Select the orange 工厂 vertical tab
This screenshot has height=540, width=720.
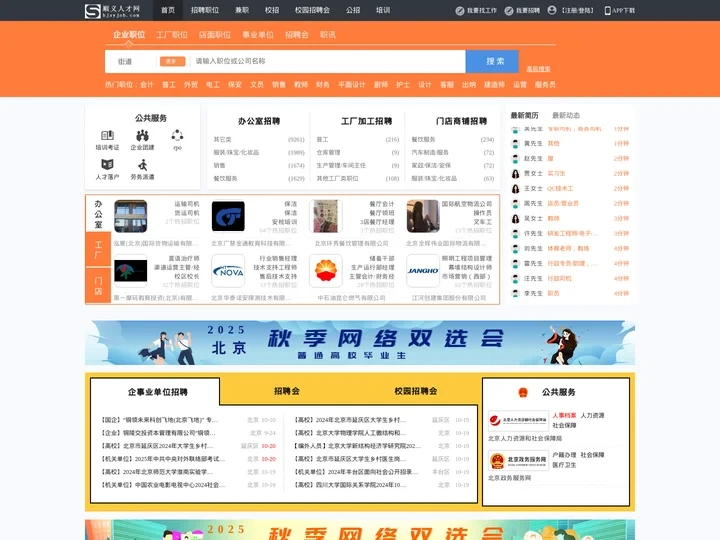pyautogui.click(x=98, y=249)
